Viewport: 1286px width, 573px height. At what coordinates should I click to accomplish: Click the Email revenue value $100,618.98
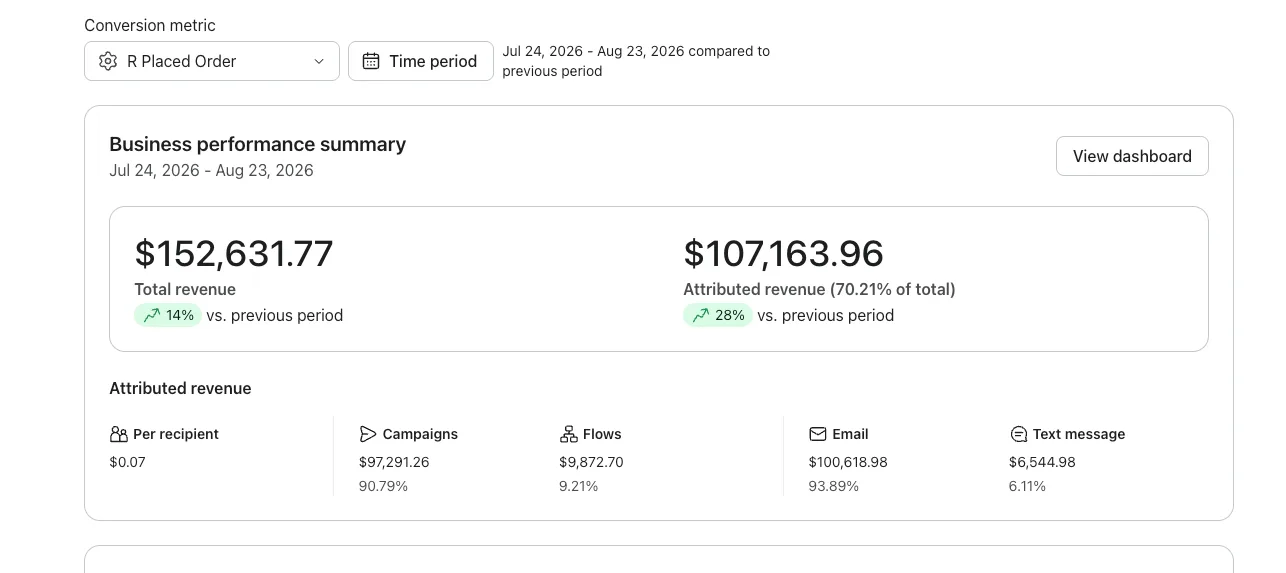pos(848,462)
